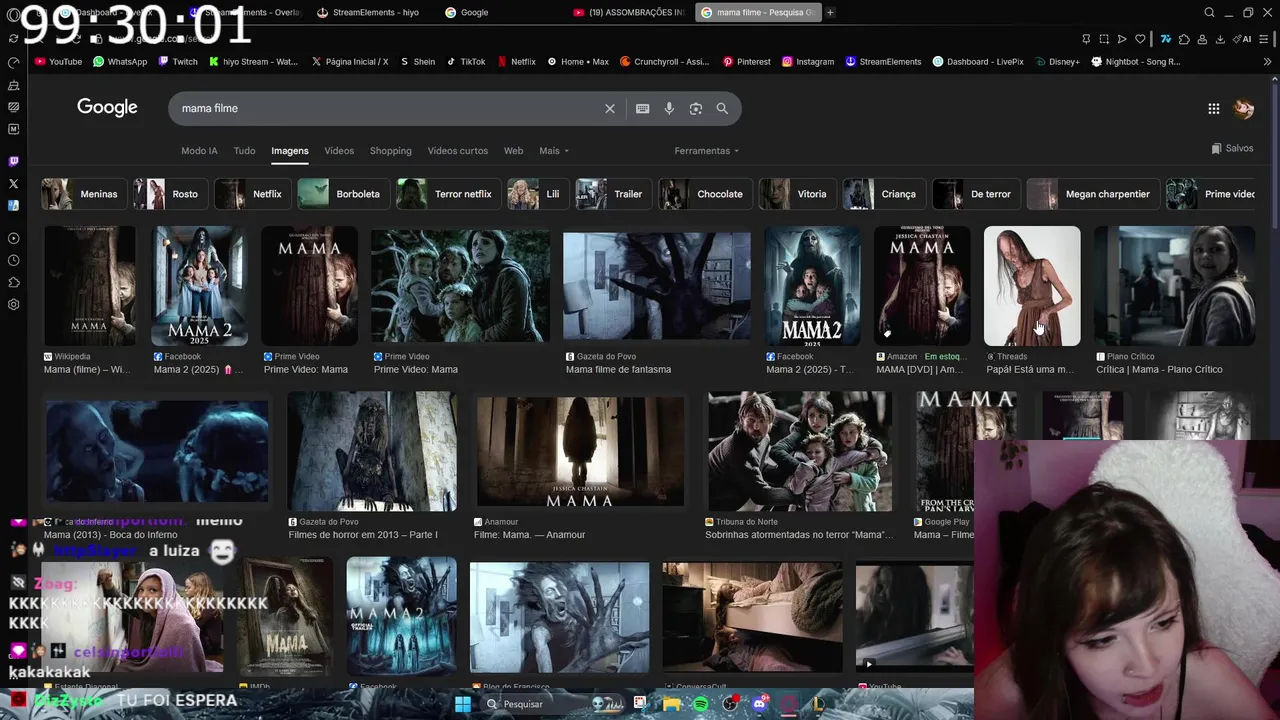Open history from the sidebar clock icon

click(13, 260)
